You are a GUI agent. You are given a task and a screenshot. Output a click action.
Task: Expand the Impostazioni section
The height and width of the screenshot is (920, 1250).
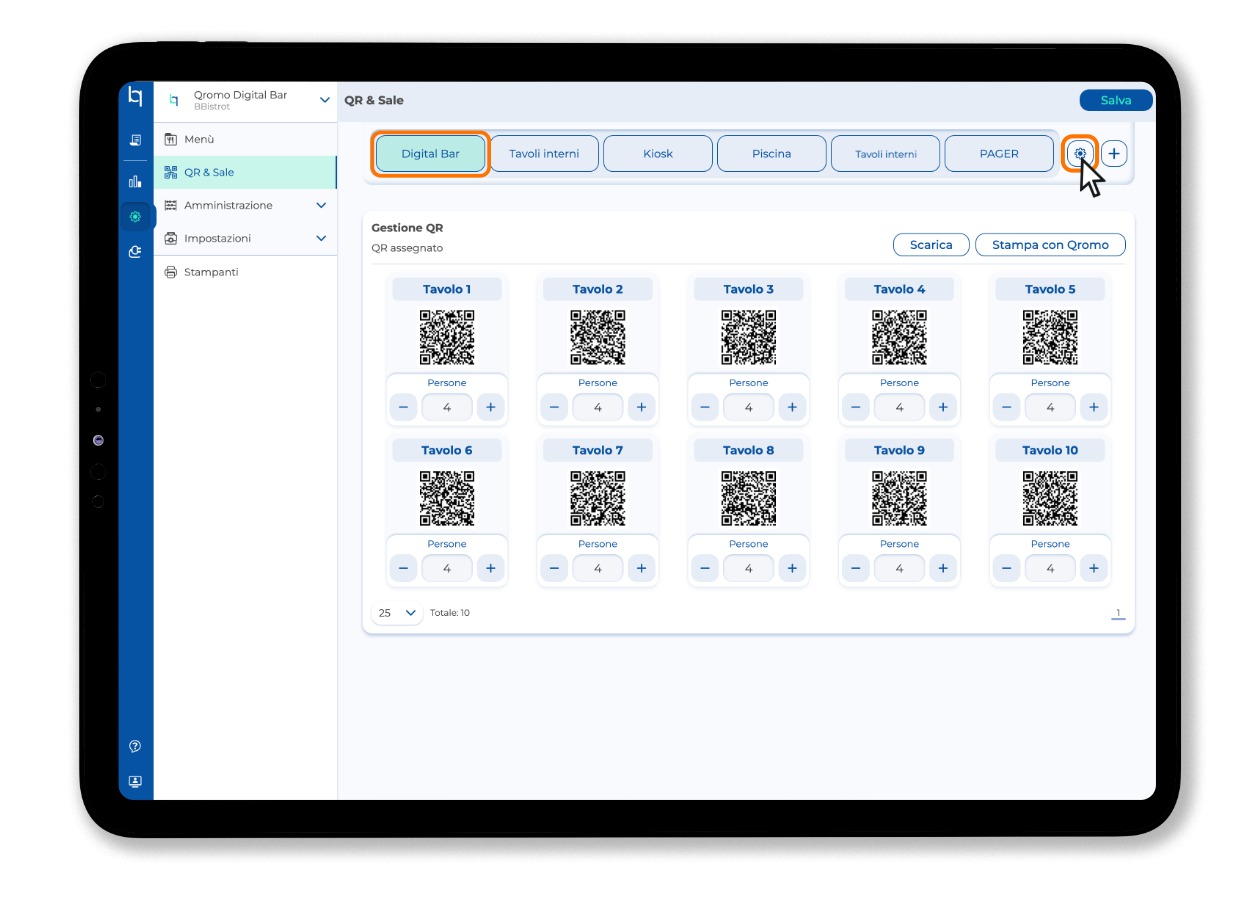[321, 238]
